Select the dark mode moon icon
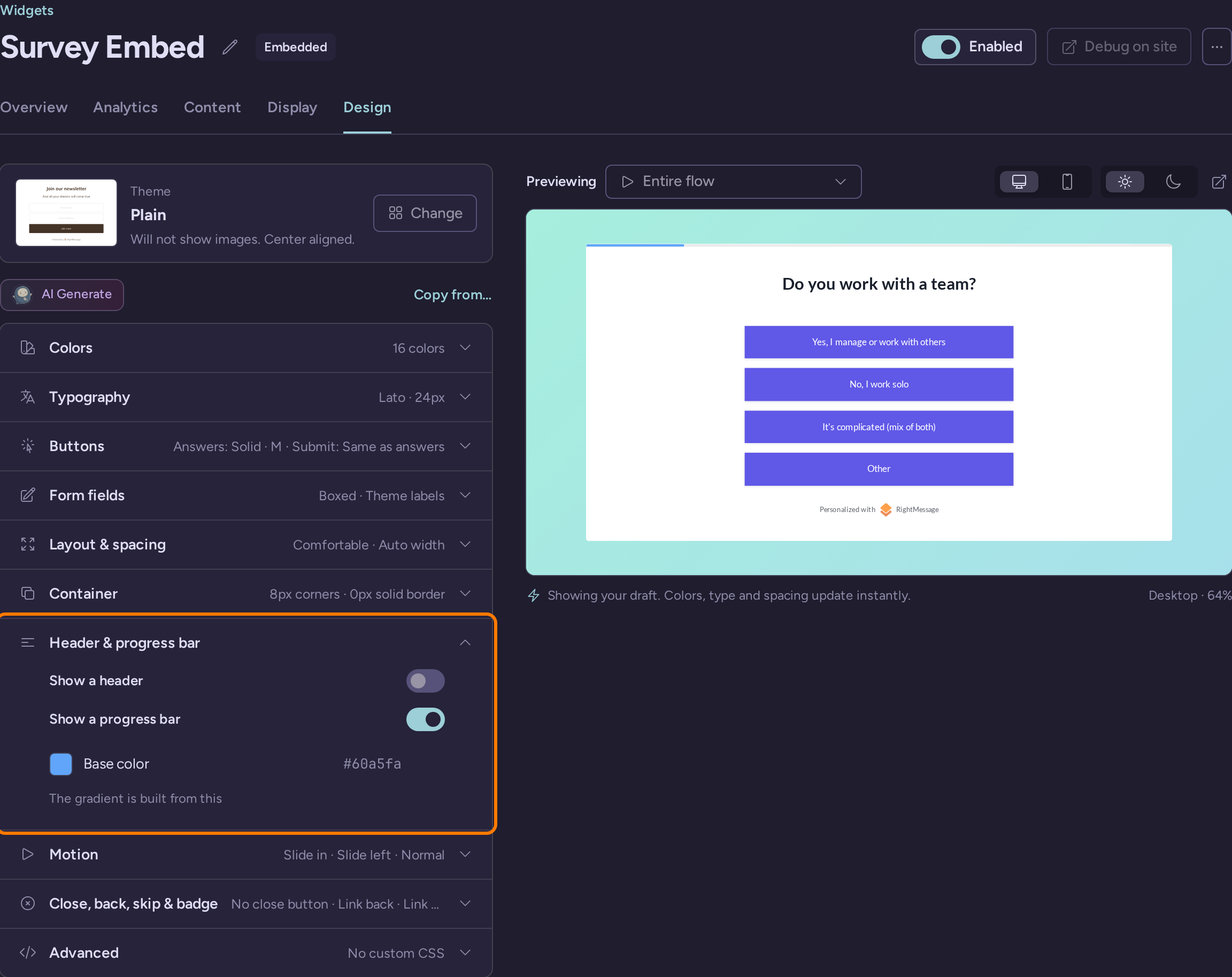The width and height of the screenshot is (1232, 977). click(x=1173, y=182)
